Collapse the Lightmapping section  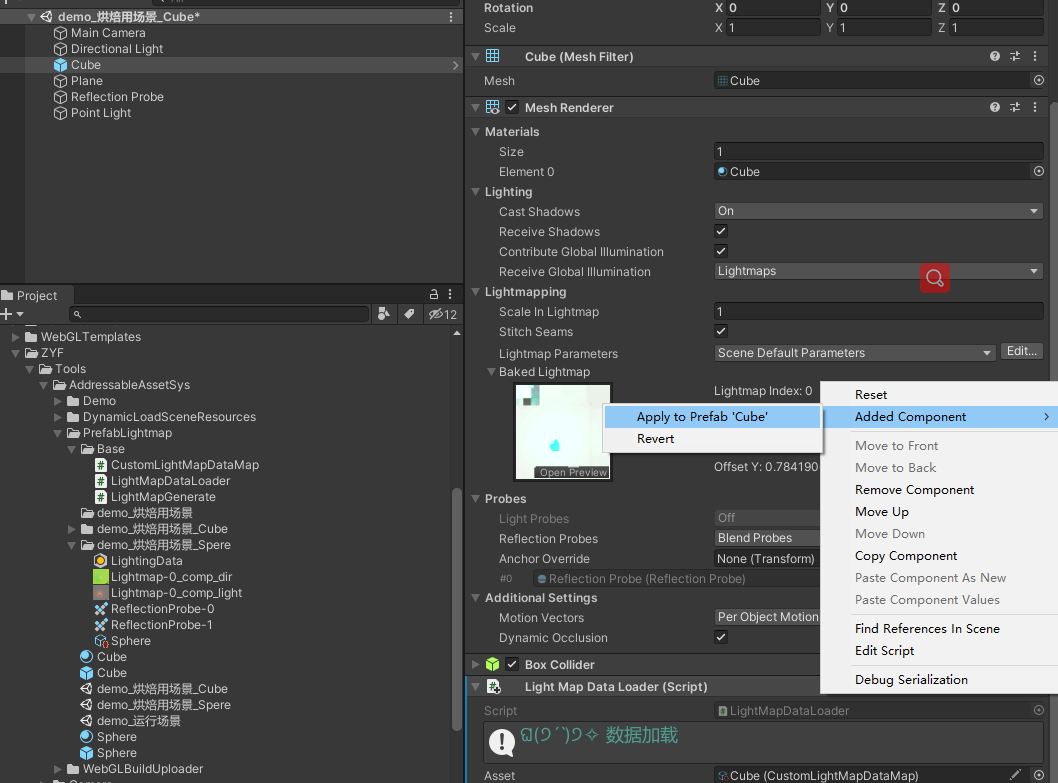[x=476, y=292]
